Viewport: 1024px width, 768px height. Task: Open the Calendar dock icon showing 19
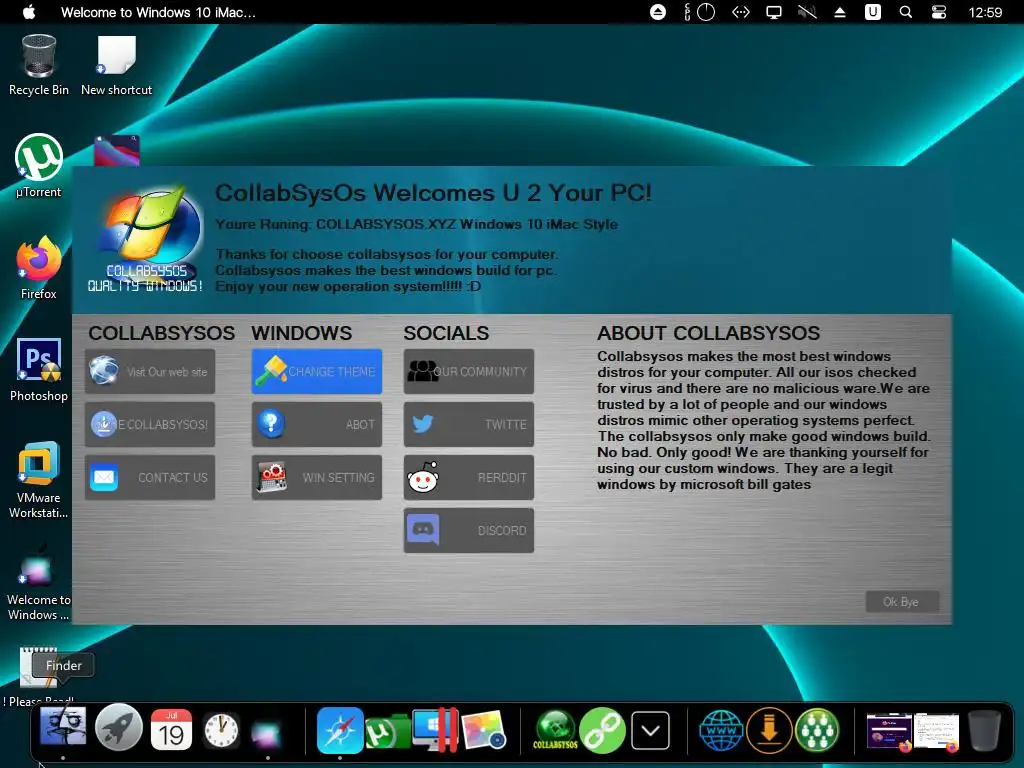[171, 729]
